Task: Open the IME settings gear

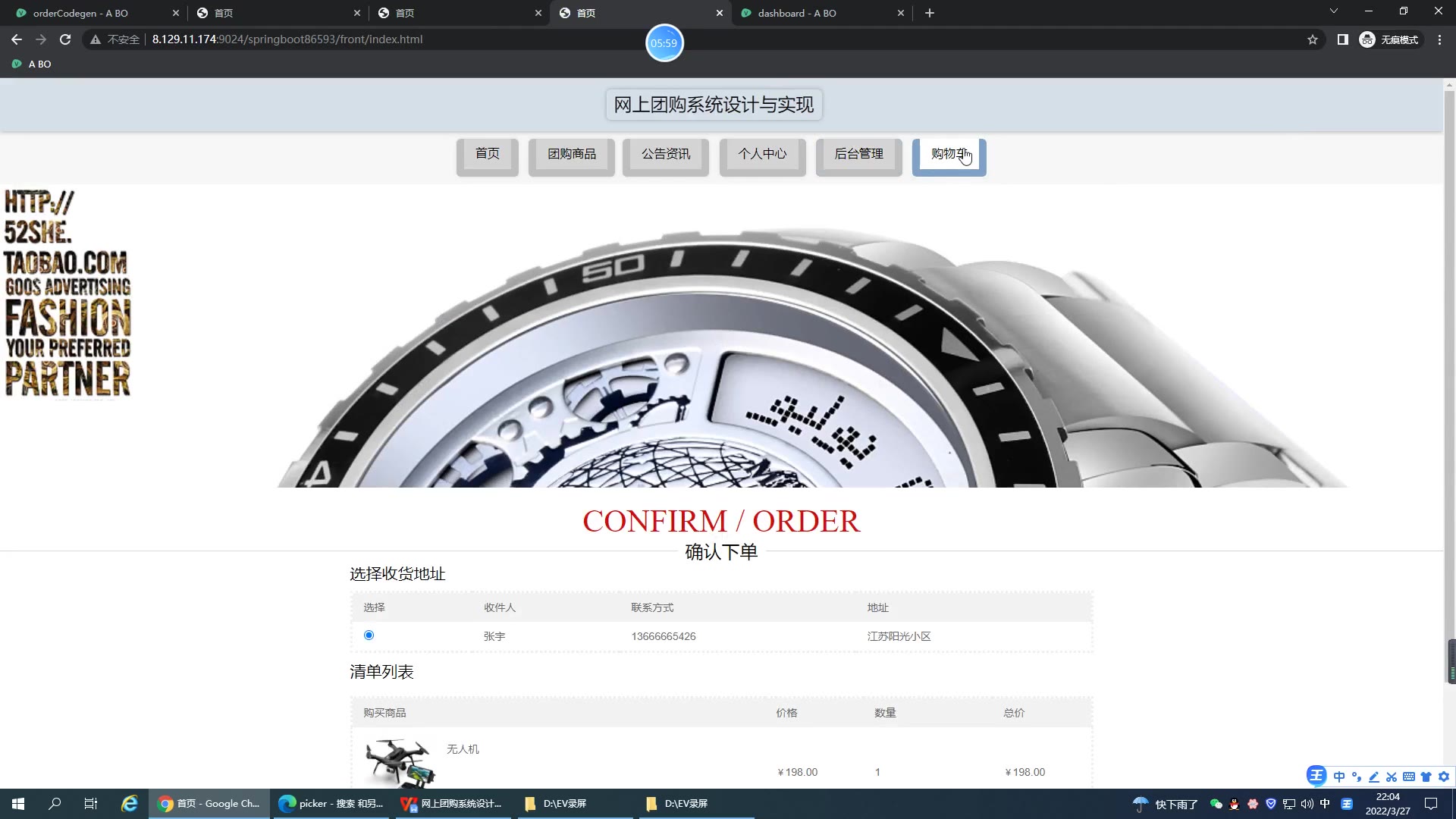Action: pyautogui.click(x=1444, y=777)
